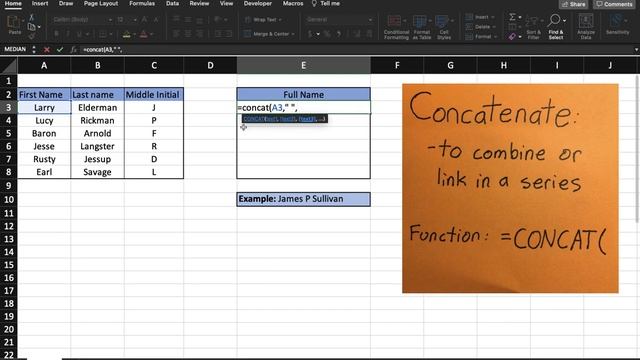Click the Tell me lightbulb icon
The height and width of the screenshot is (360, 640).
point(314,4)
